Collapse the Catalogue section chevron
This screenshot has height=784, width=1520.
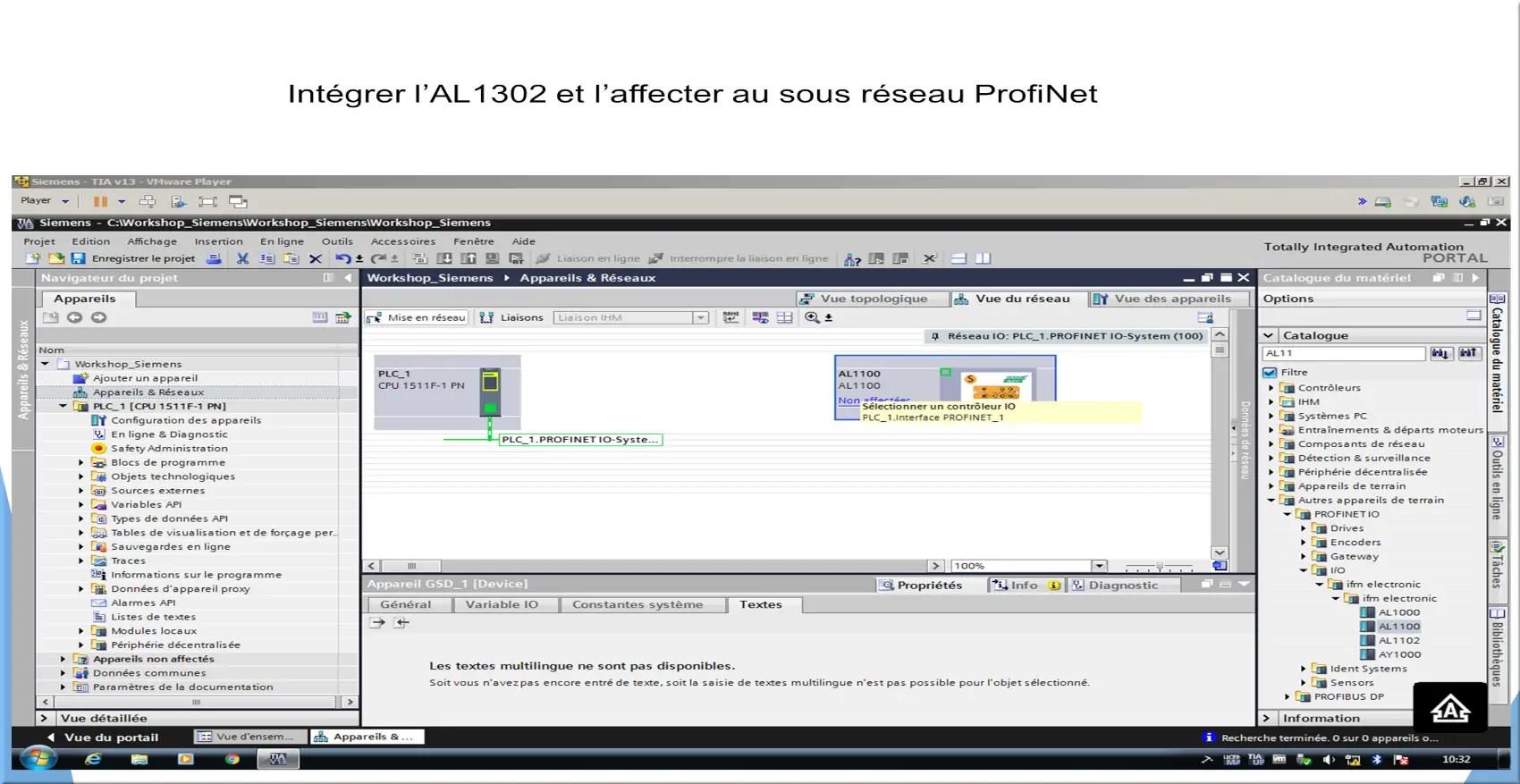coord(1268,335)
